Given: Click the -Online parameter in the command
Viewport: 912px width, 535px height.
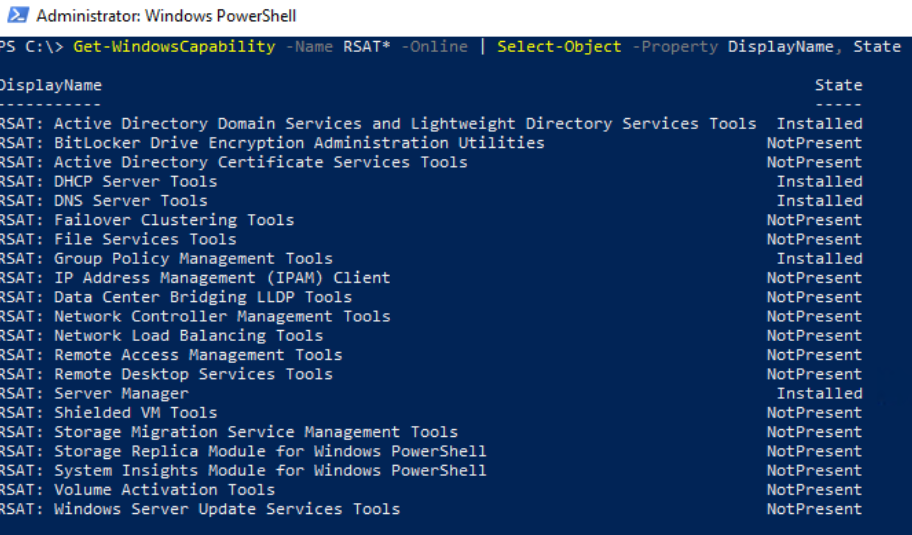Looking at the screenshot, I should click(x=435, y=47).
